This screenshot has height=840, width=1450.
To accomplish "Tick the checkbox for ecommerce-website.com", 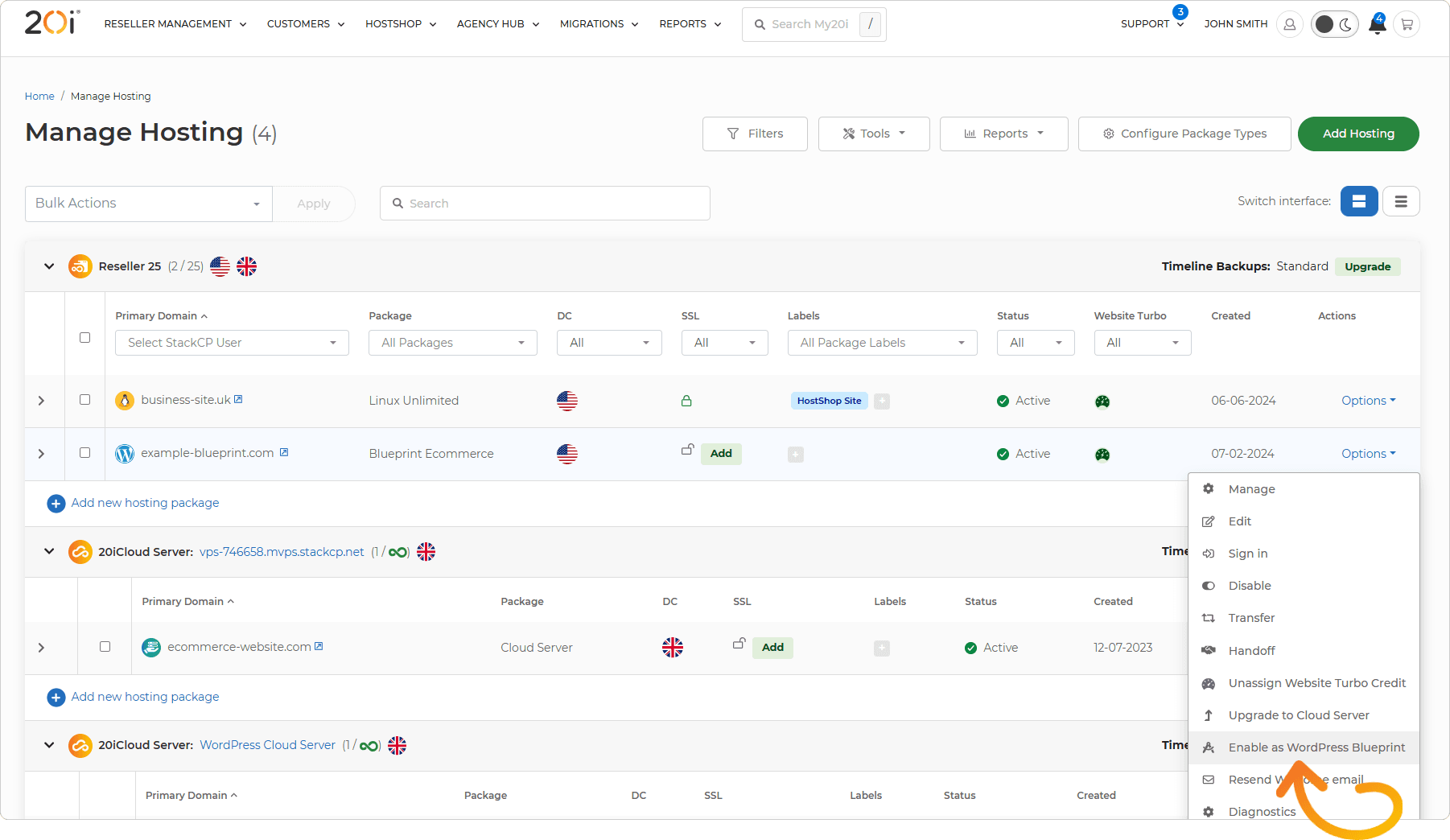I will point(105,647).
